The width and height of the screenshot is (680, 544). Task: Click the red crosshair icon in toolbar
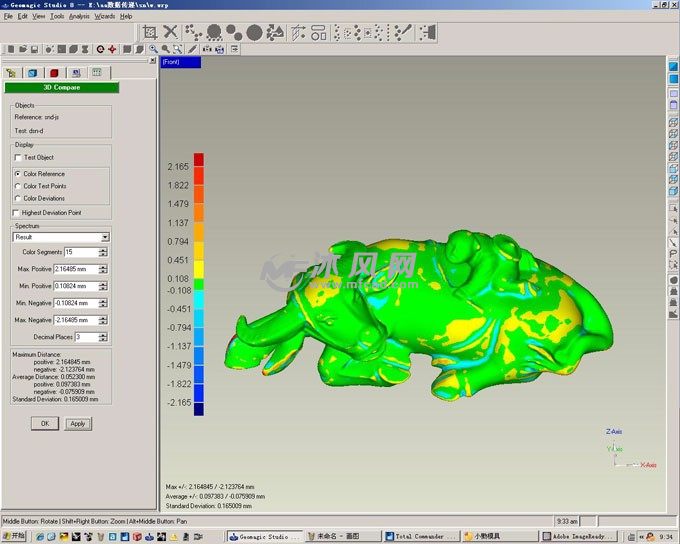[112, 48]
